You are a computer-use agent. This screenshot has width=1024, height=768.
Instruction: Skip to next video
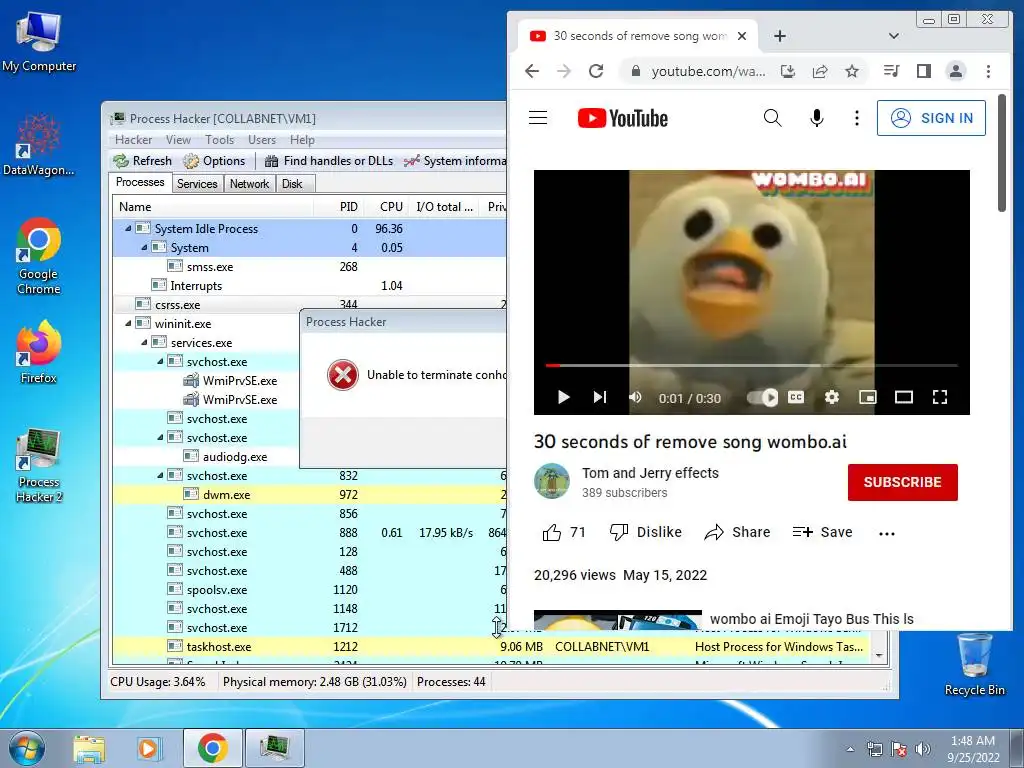(600, 397)
